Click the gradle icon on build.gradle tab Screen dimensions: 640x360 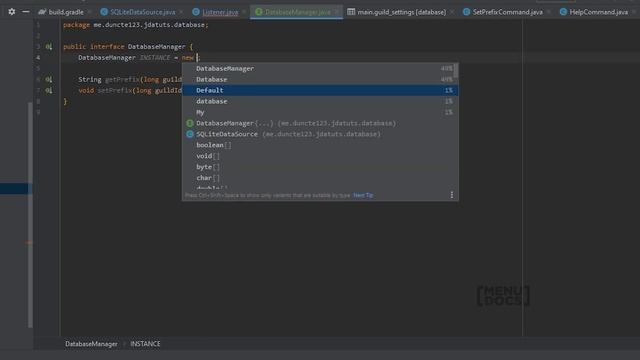42,12
